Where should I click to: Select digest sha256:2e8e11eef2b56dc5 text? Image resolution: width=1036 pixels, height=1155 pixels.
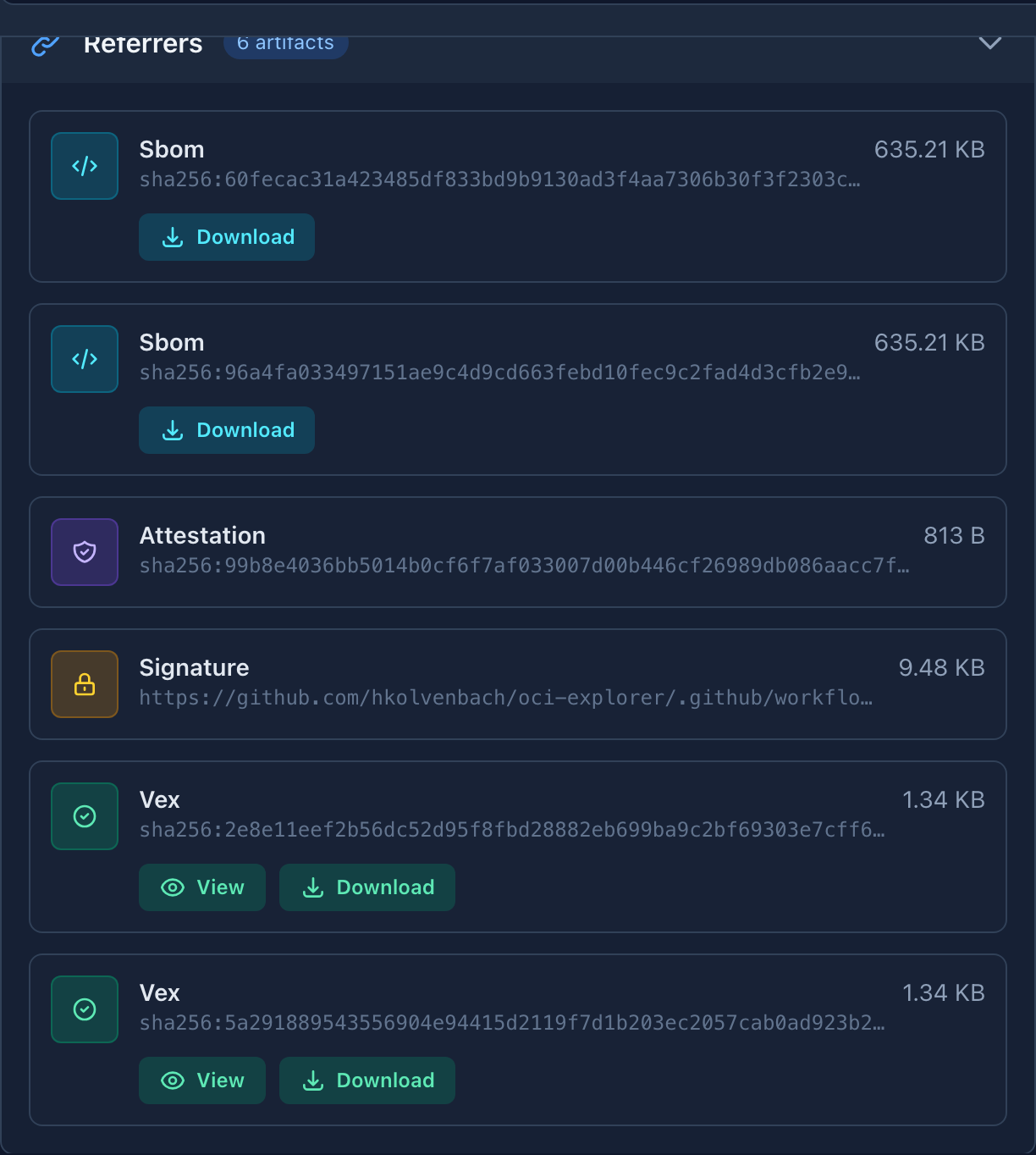[x=512, y=830]
